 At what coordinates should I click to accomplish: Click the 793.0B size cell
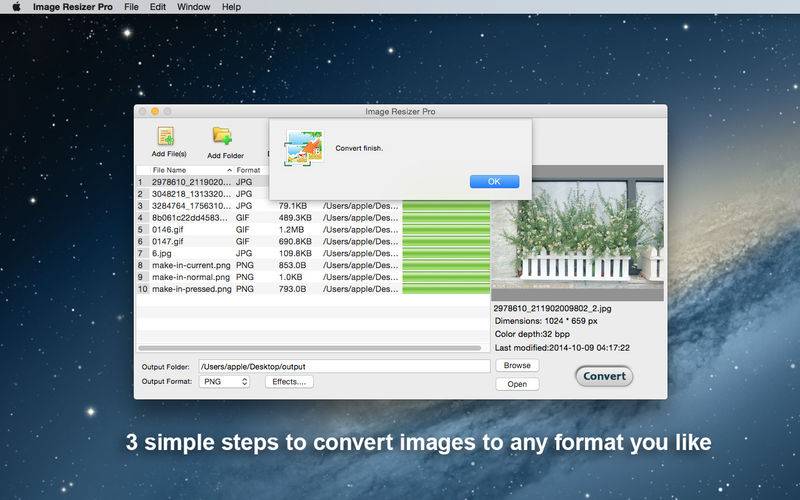coord(292,289)
